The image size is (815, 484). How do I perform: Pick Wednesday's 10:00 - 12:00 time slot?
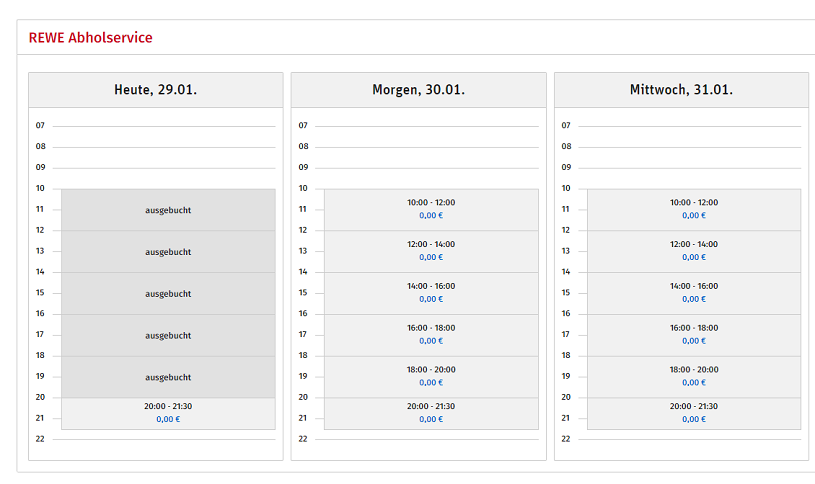coord(694,209)
